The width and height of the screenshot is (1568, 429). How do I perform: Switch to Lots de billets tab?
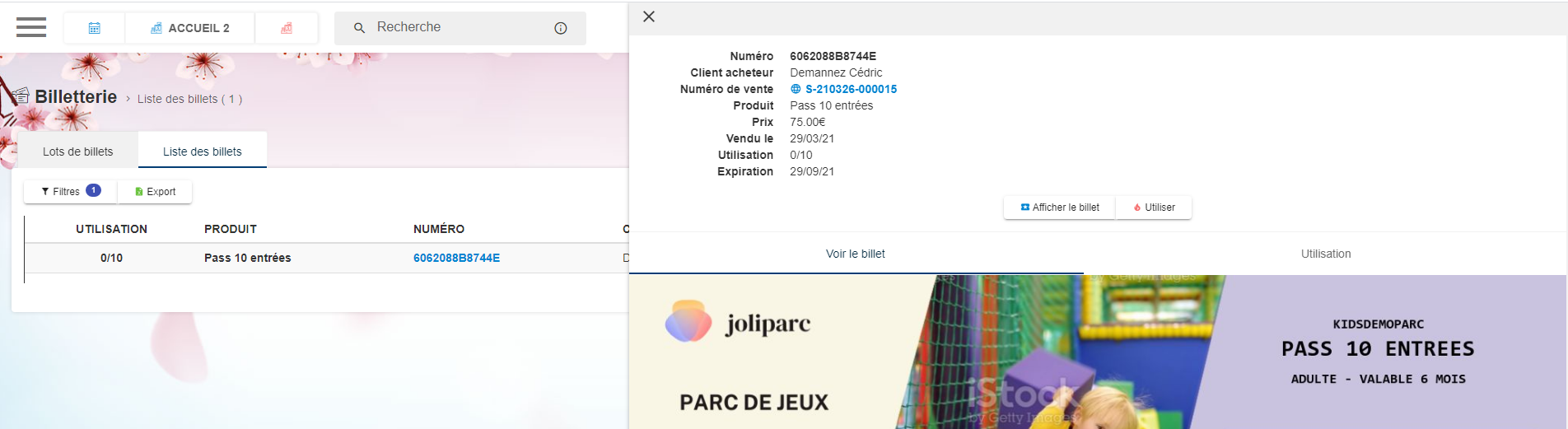click(x=77, y=152)
